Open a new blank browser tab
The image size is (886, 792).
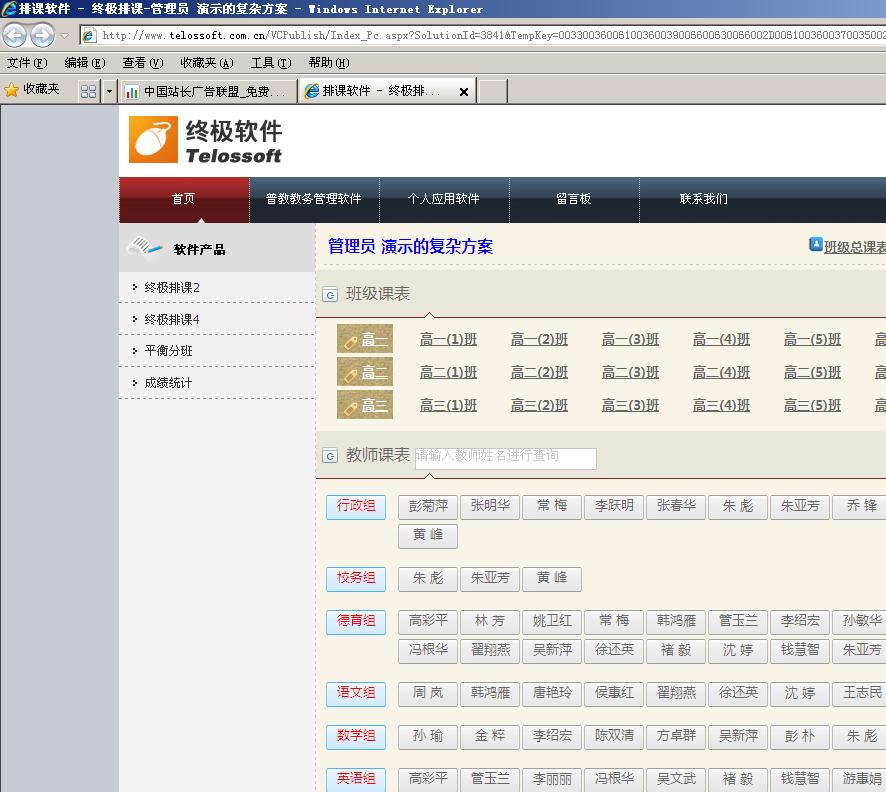[492, 91]
